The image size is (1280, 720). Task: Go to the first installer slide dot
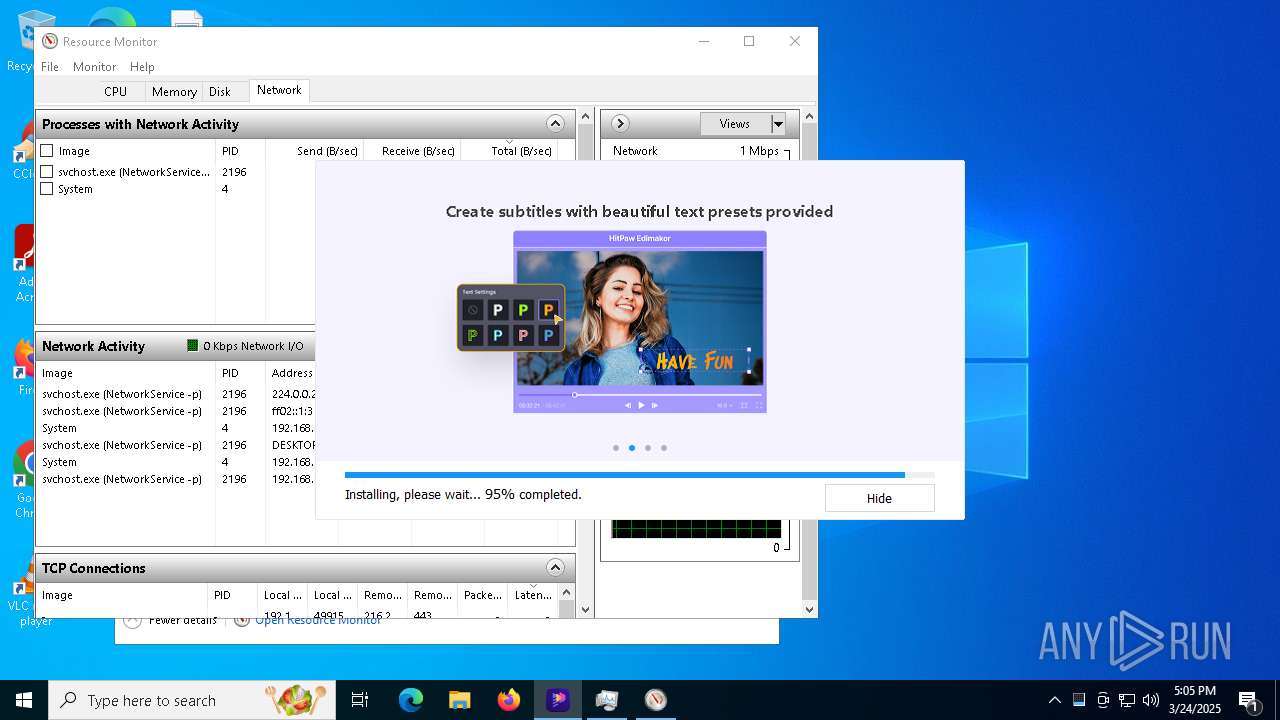click(616, 448)
